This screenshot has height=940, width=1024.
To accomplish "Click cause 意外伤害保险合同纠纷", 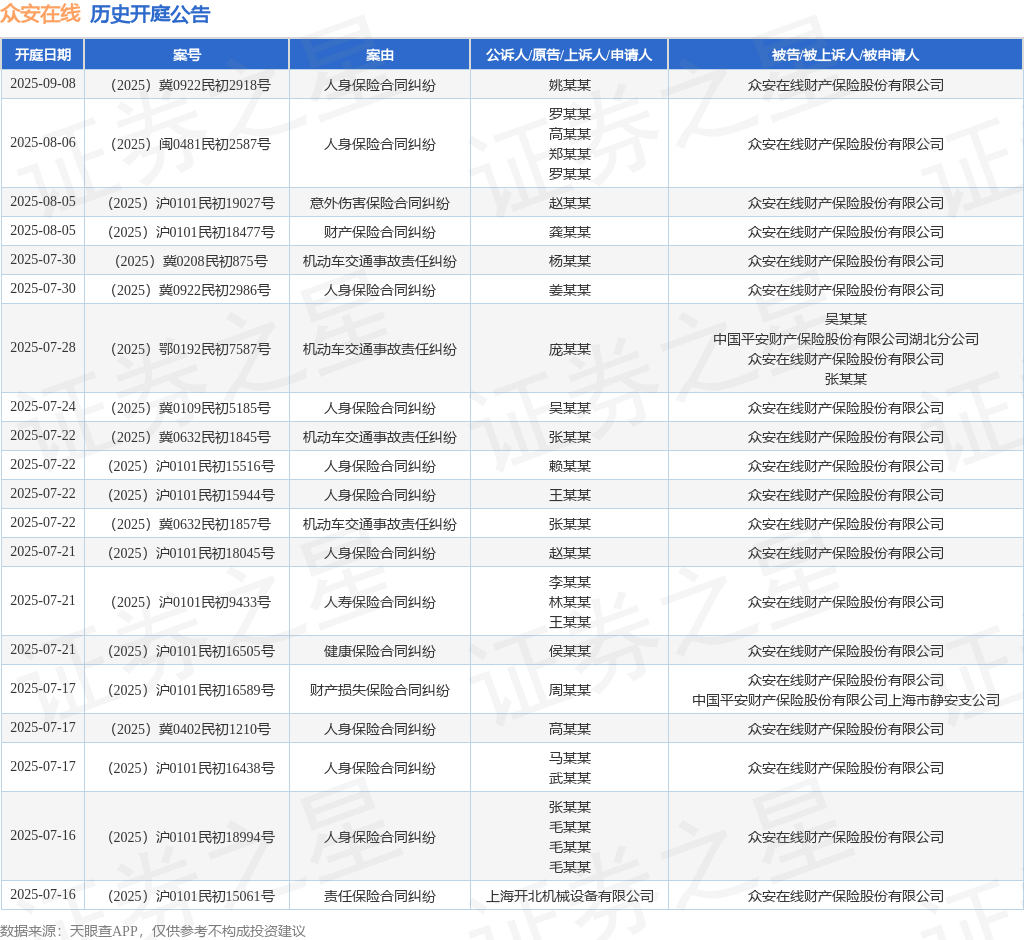I will click(x=379, y=203).
